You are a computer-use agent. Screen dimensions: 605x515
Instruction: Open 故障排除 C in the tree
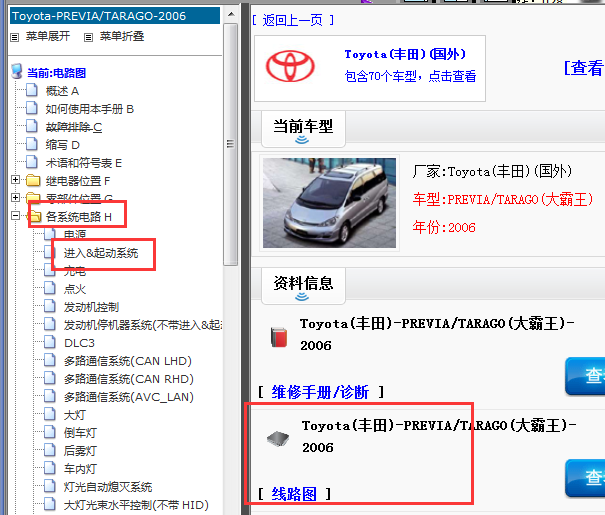tap(74, 127)
